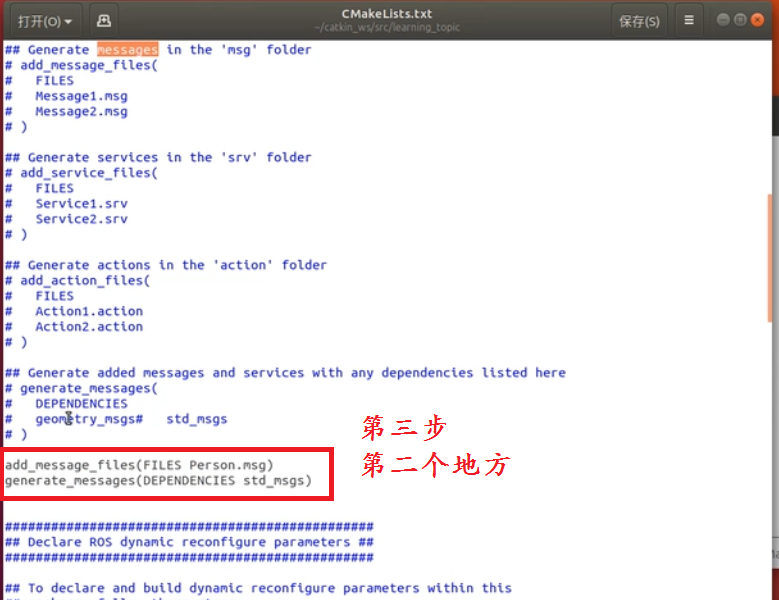The height and width of the screenshot is (600, 779).
Task: Click '## Declare ROS dynamic reconfigure parameters ##'
Action: tap(189, 542)
